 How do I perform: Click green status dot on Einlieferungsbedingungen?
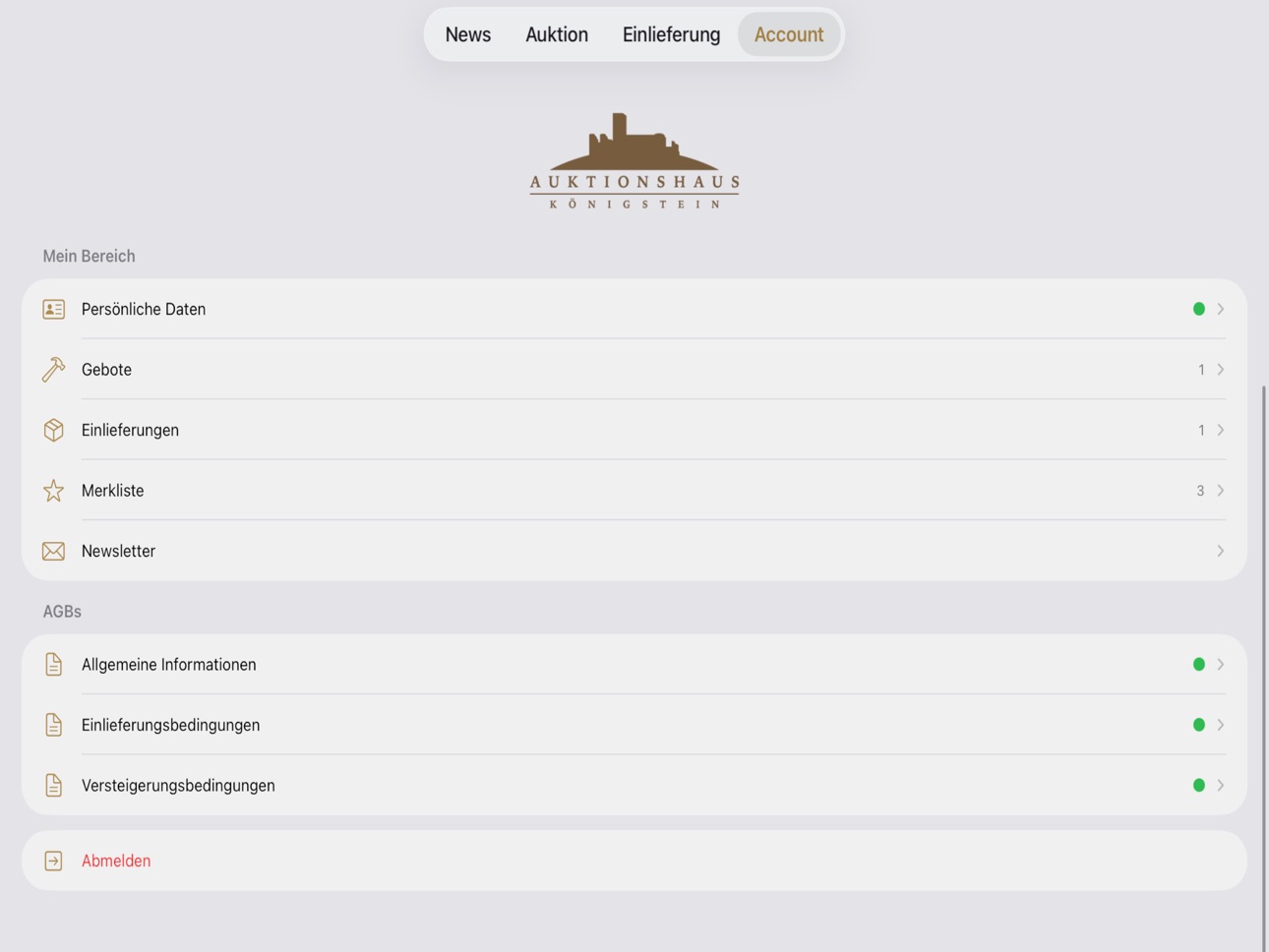(1198, 725)
